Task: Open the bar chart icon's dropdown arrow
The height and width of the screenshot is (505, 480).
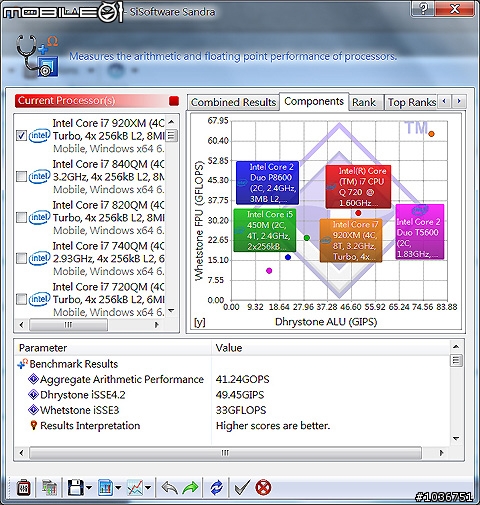Action: click(118, 488)
